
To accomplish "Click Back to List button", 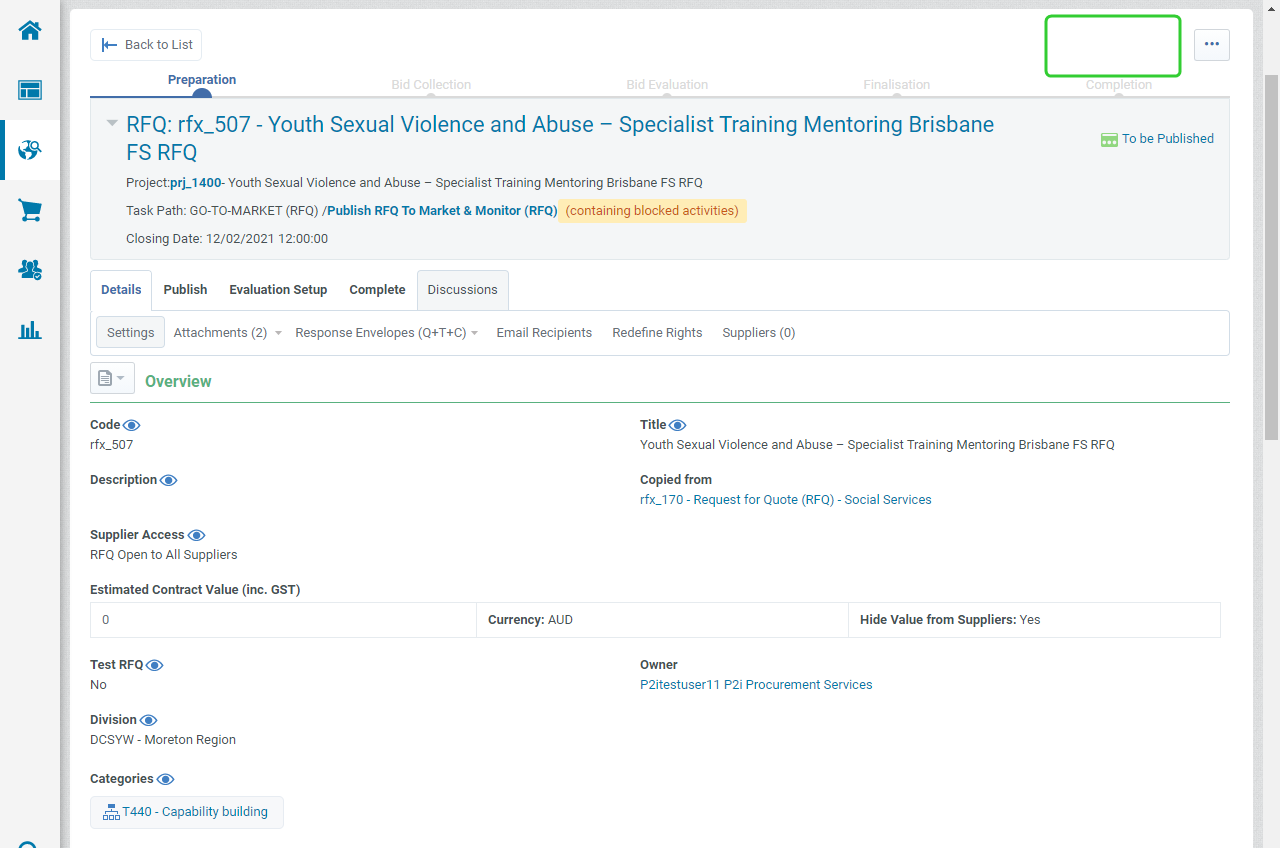I will (x=147, y=45).
